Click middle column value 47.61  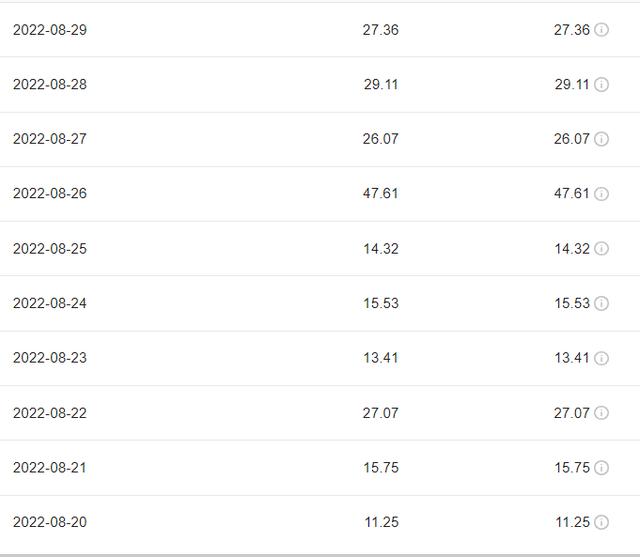pos(380,193)
